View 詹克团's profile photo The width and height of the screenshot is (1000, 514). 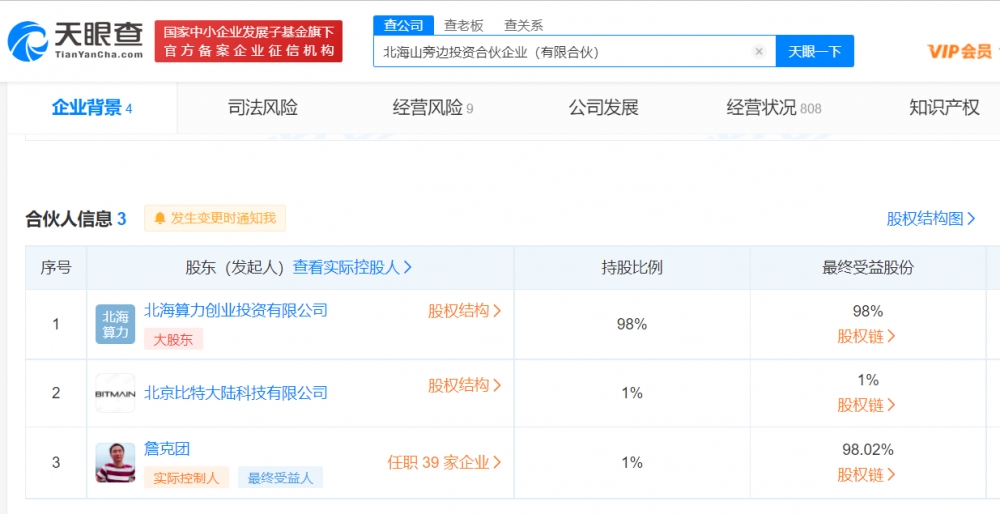click(115, 462)
